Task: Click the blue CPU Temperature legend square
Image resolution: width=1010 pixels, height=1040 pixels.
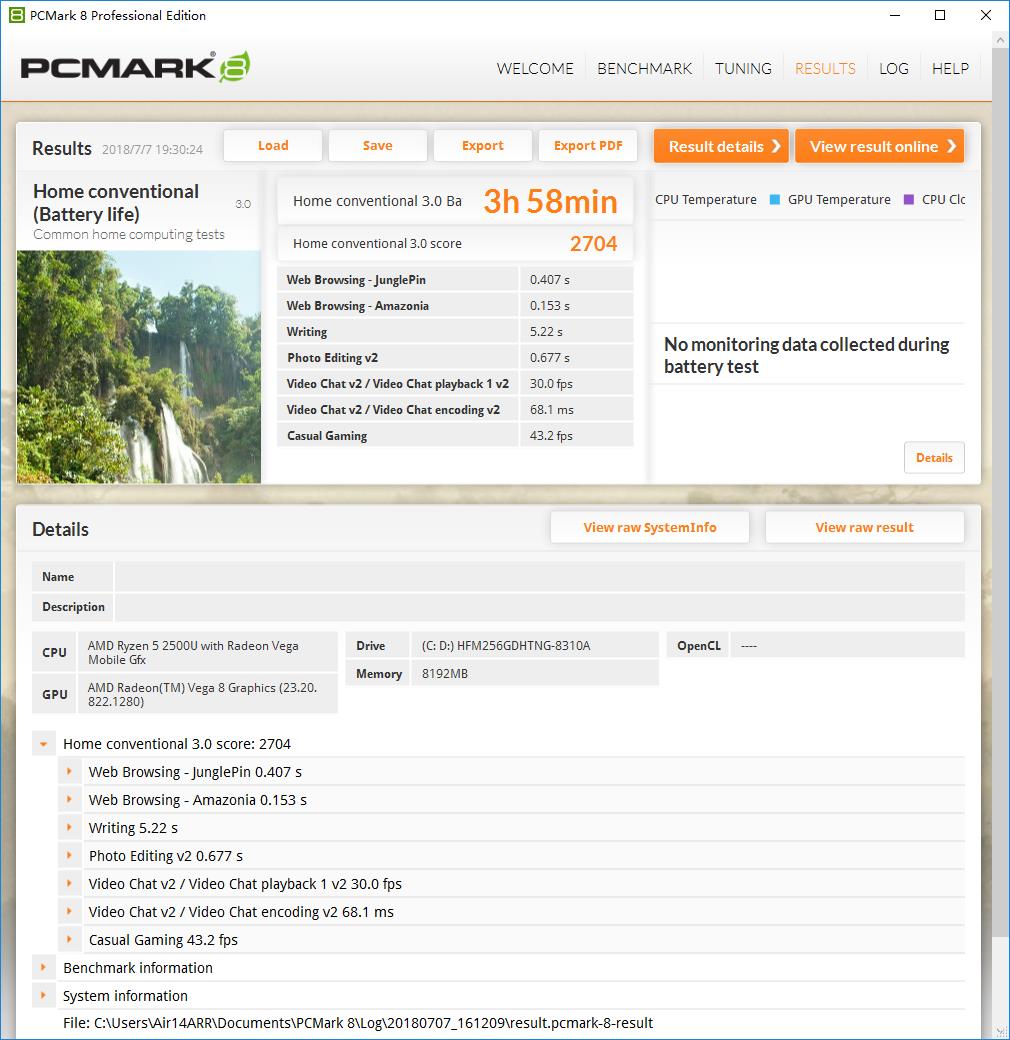Action: [x=774, y=200]
